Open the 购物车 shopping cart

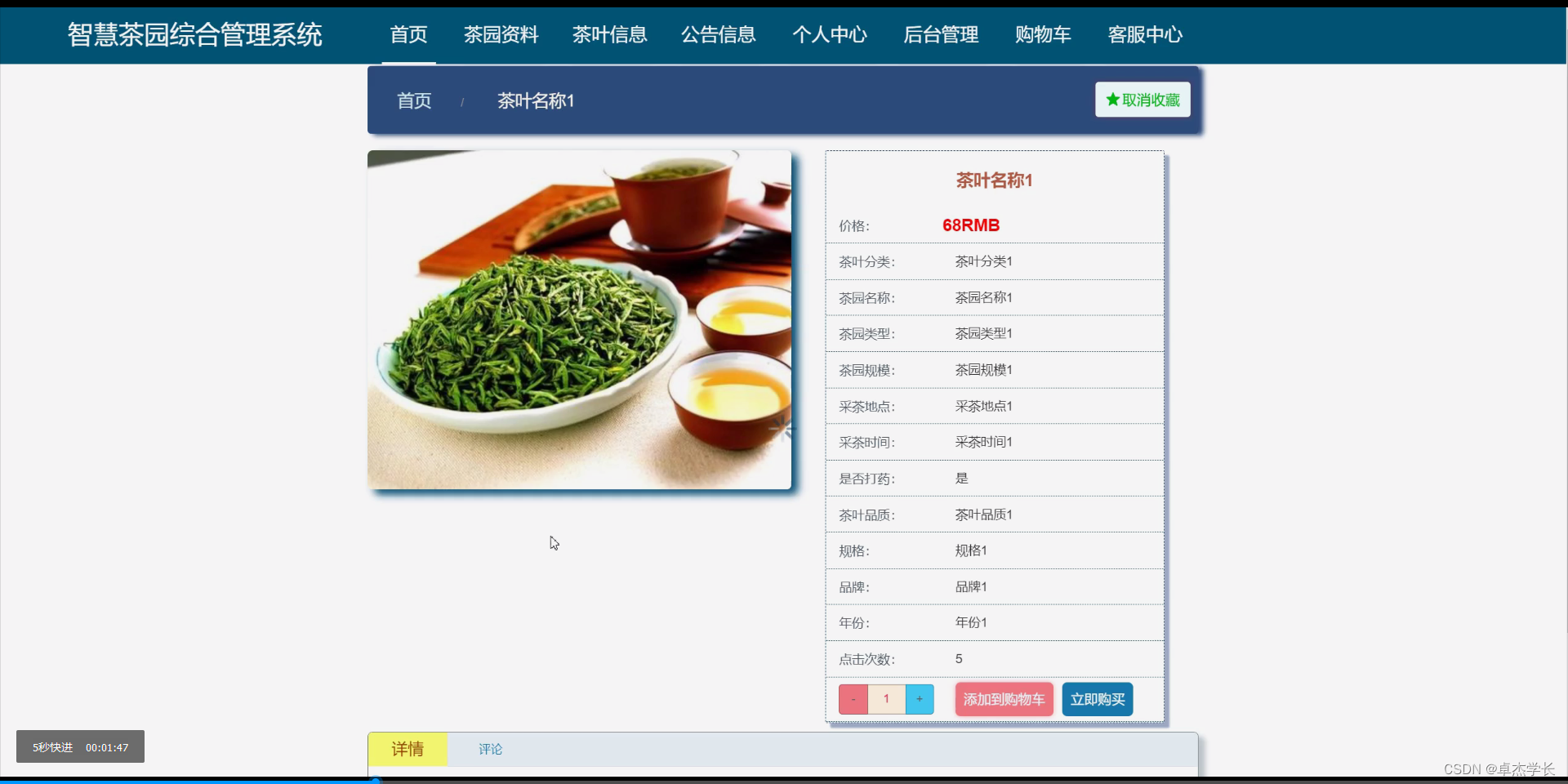1043,34
